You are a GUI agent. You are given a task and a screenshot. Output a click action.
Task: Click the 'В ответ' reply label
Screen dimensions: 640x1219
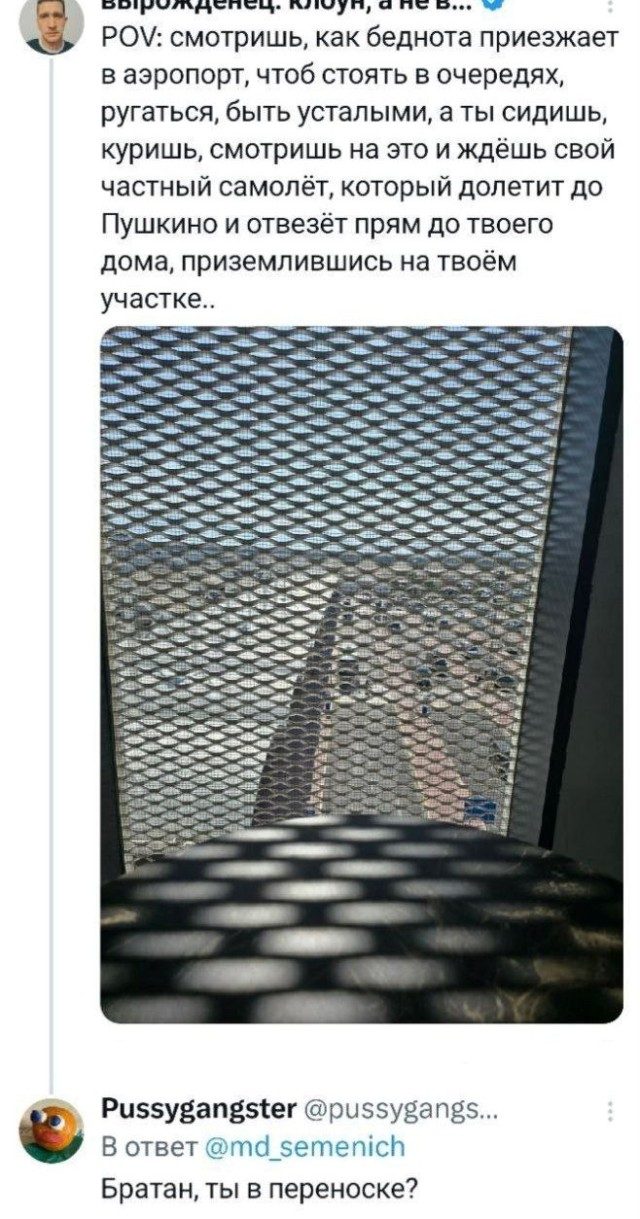pyautogui.click(x=137, y=1148)
